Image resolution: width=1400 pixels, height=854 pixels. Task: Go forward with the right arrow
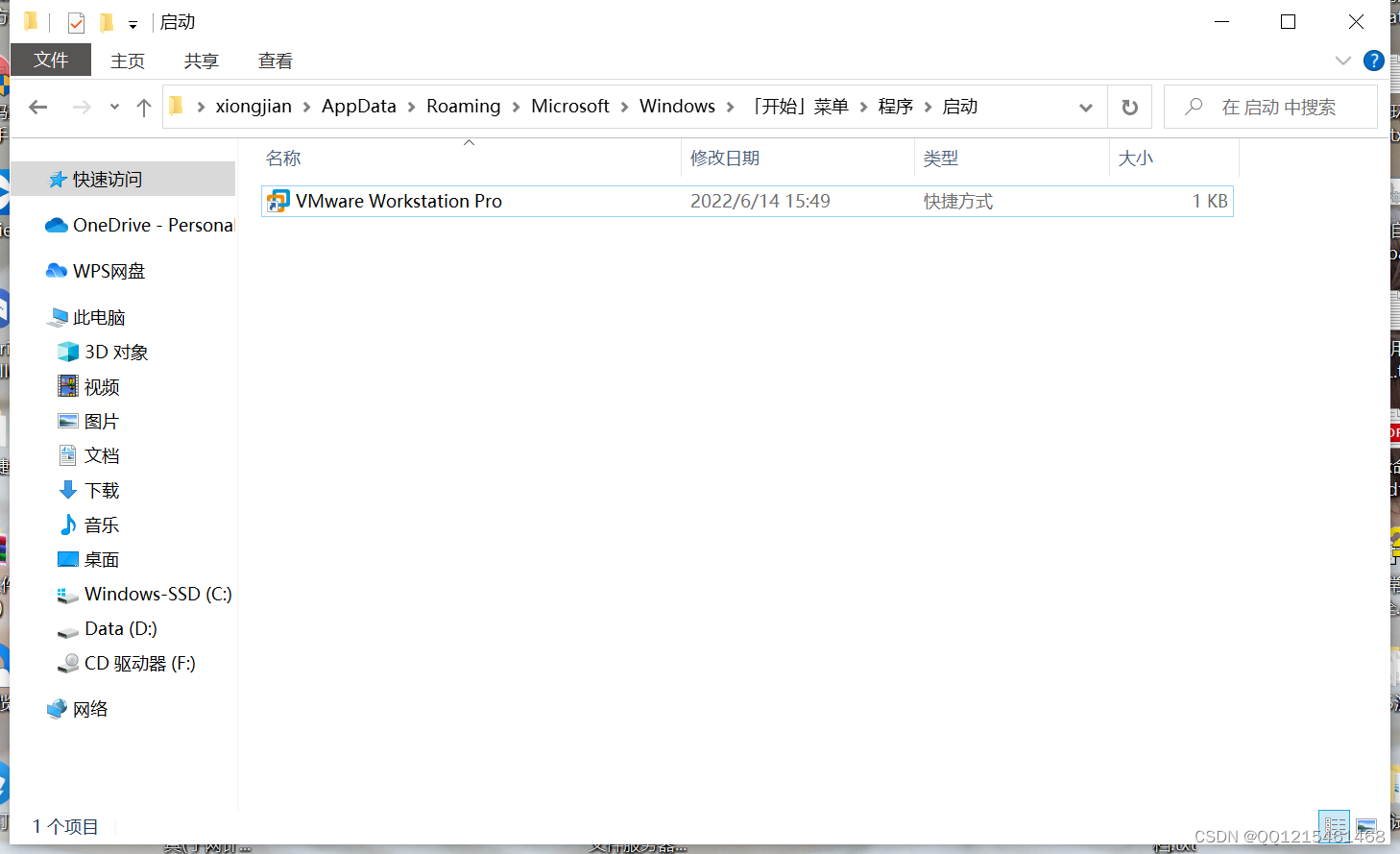pos(83,107)
